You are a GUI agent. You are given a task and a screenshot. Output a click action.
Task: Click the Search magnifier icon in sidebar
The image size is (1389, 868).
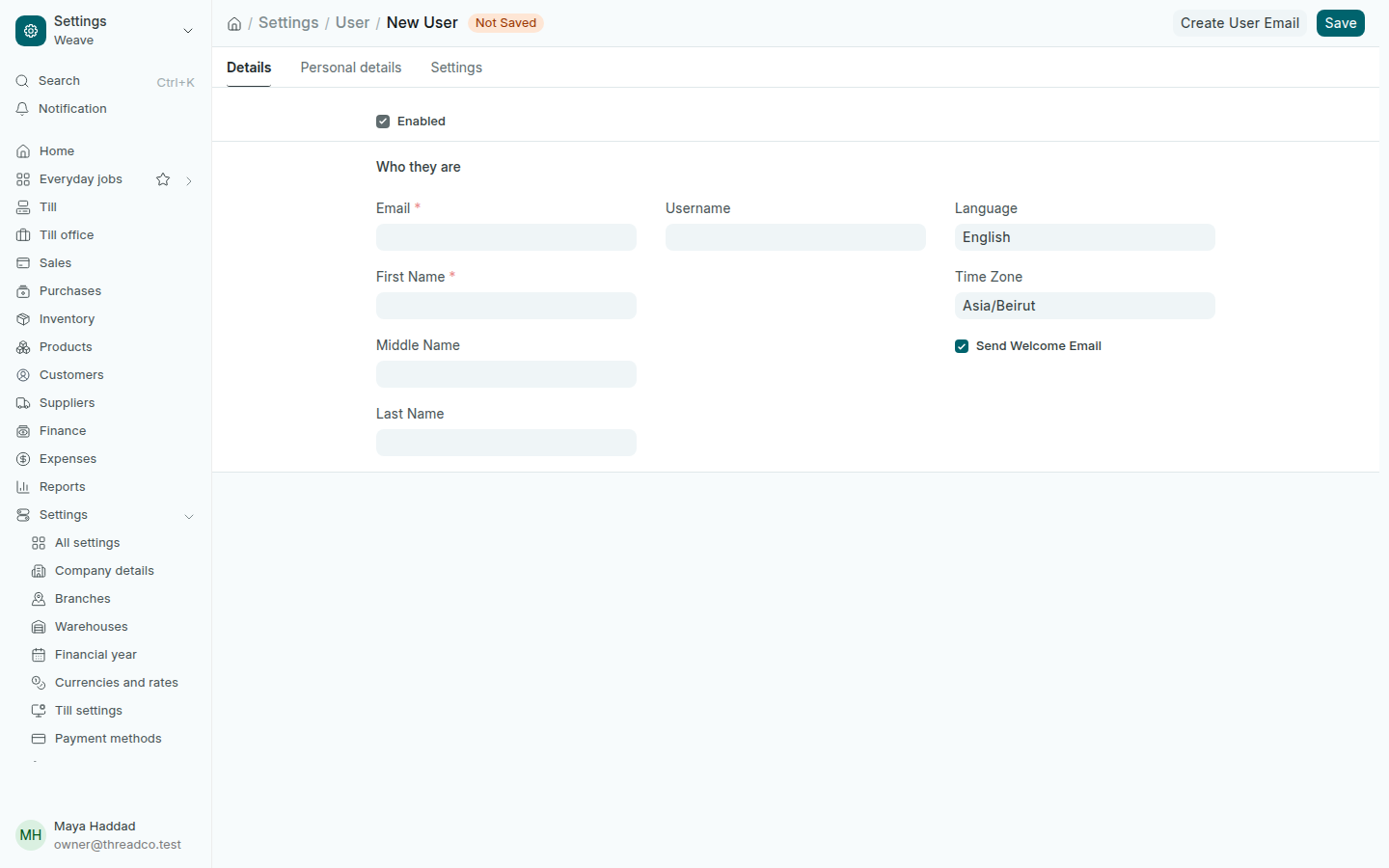[x=22, y=81]
